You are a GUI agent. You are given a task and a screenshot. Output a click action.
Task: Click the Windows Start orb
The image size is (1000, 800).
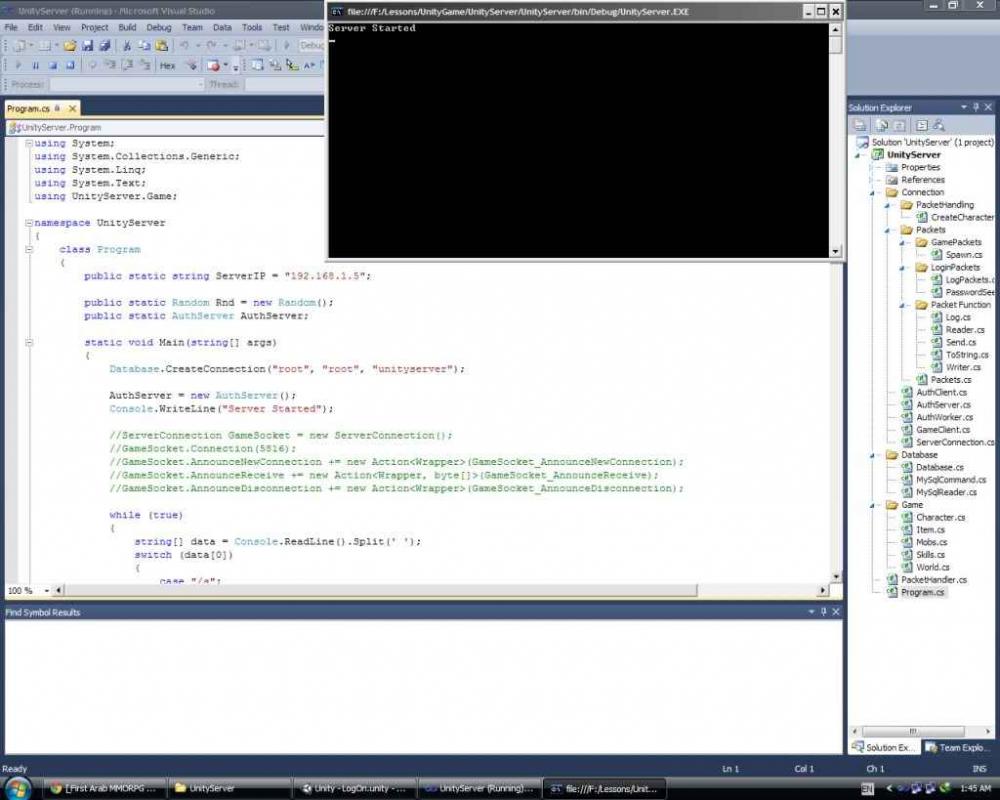point(20,787)
